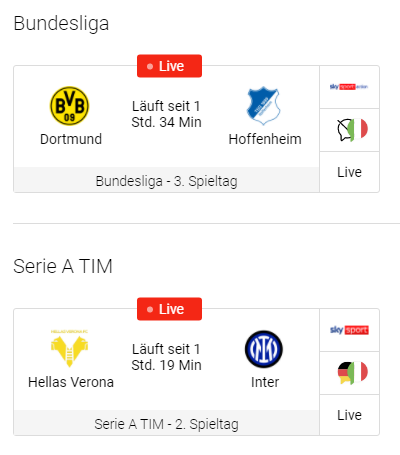400x455 pixels.
Task: Click the red Live badge above Verona match
Action: pyautogui.click(x=169, y=309)
